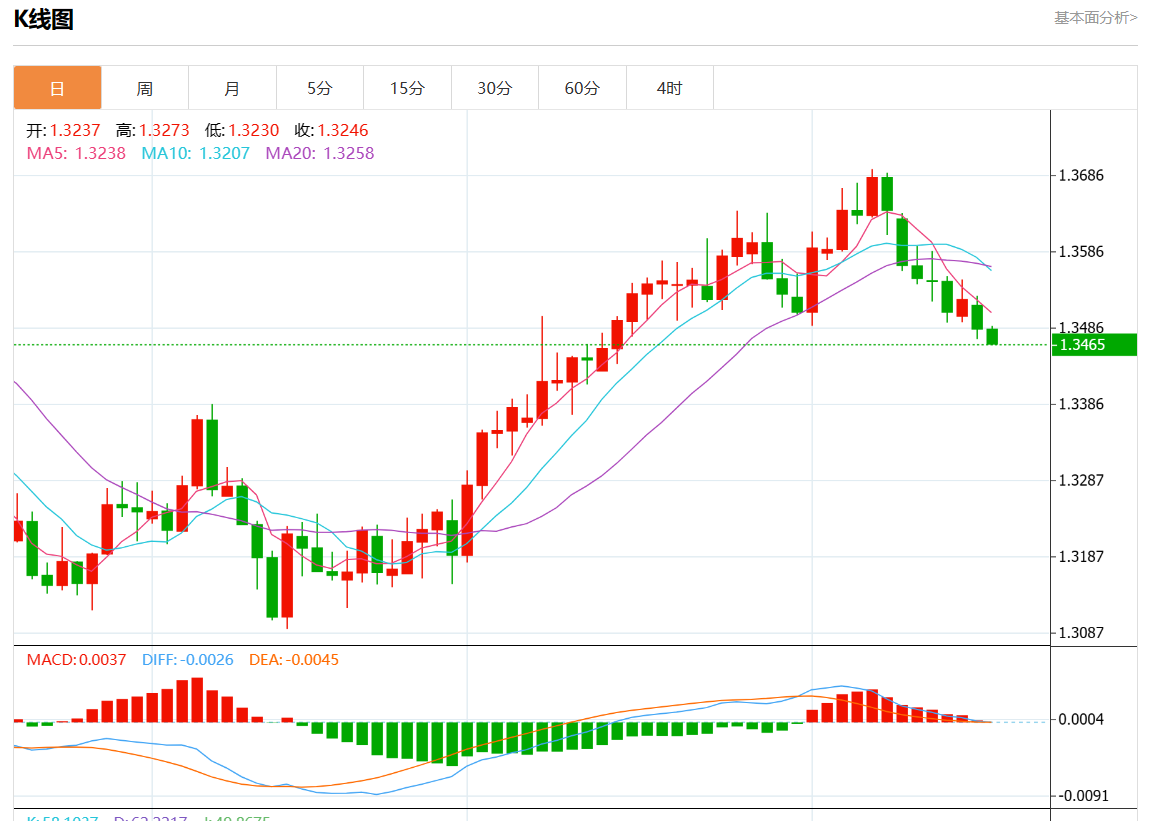
Task: Select the 日 daily chart tab
Action: pyautogui.click(x=57, y=88)
